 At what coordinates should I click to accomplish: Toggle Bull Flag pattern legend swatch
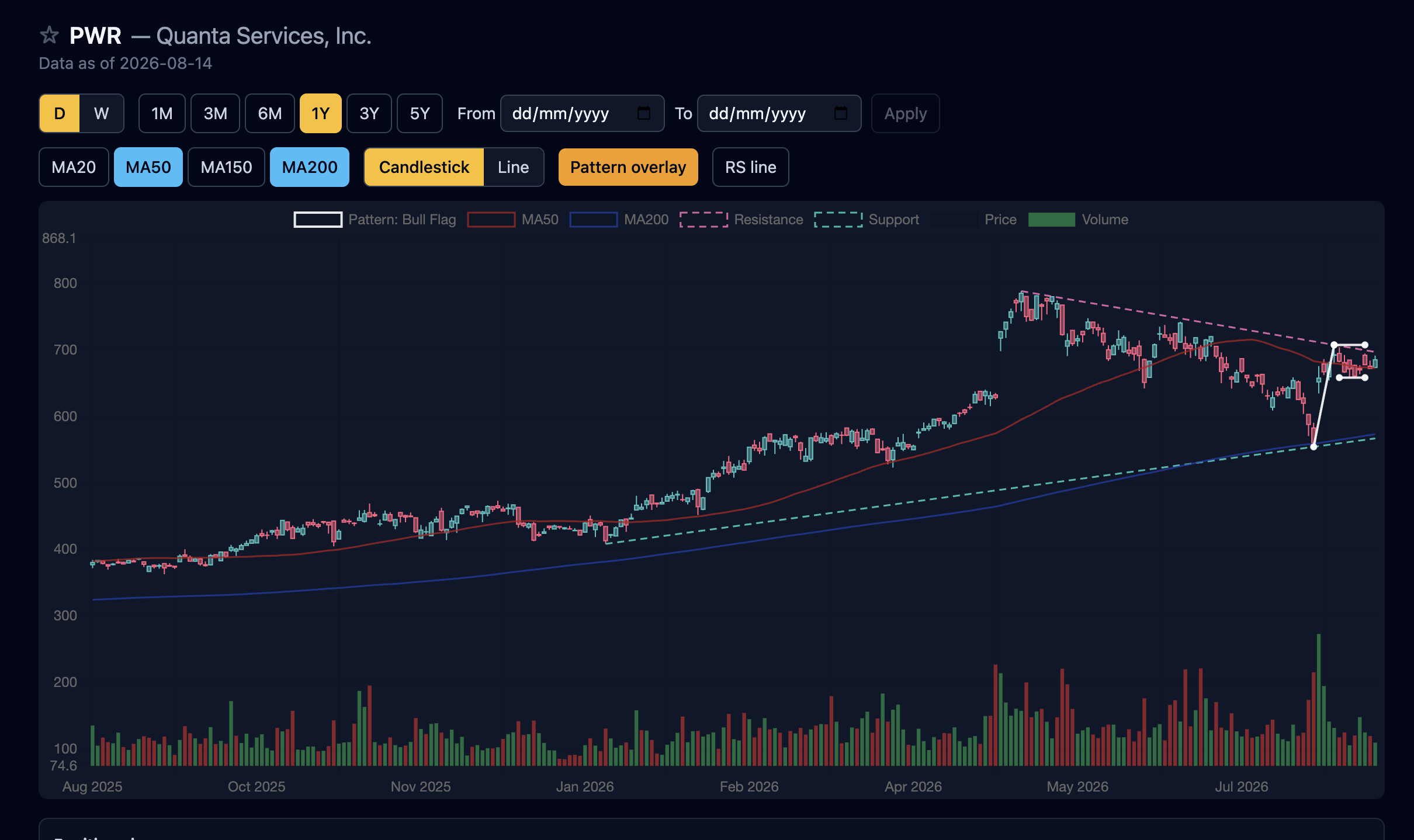click(x=318, y=220)
